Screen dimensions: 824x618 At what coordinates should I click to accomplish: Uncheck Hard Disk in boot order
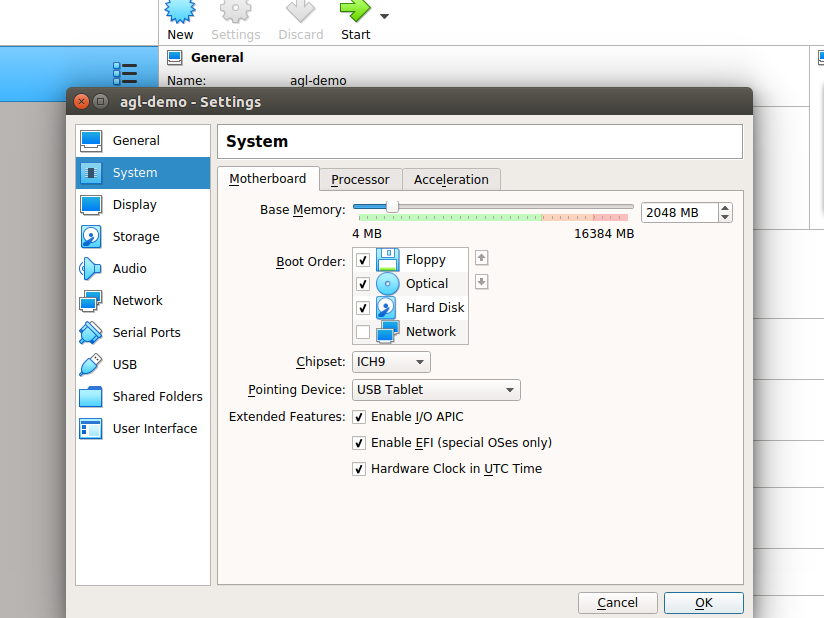point(363,308)
